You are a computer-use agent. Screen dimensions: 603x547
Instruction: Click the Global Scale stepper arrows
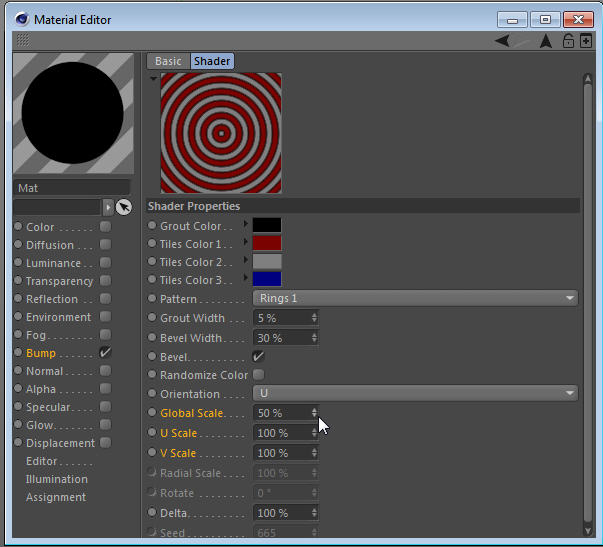314,413
